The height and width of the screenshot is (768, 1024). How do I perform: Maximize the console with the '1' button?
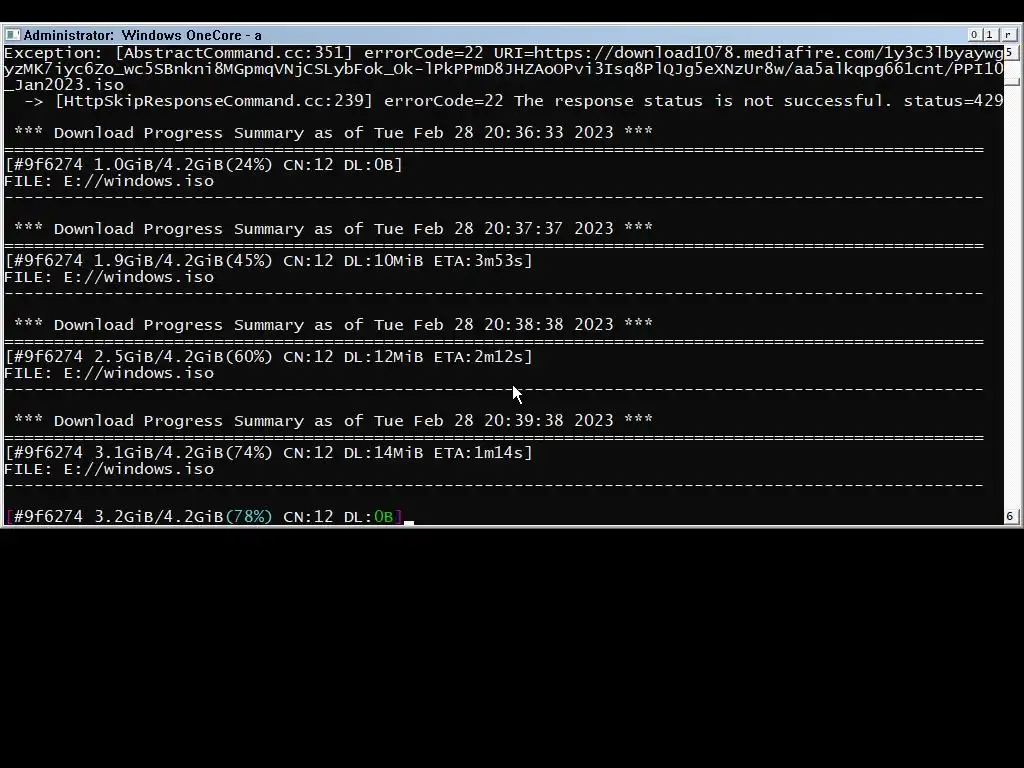point(989,35)
